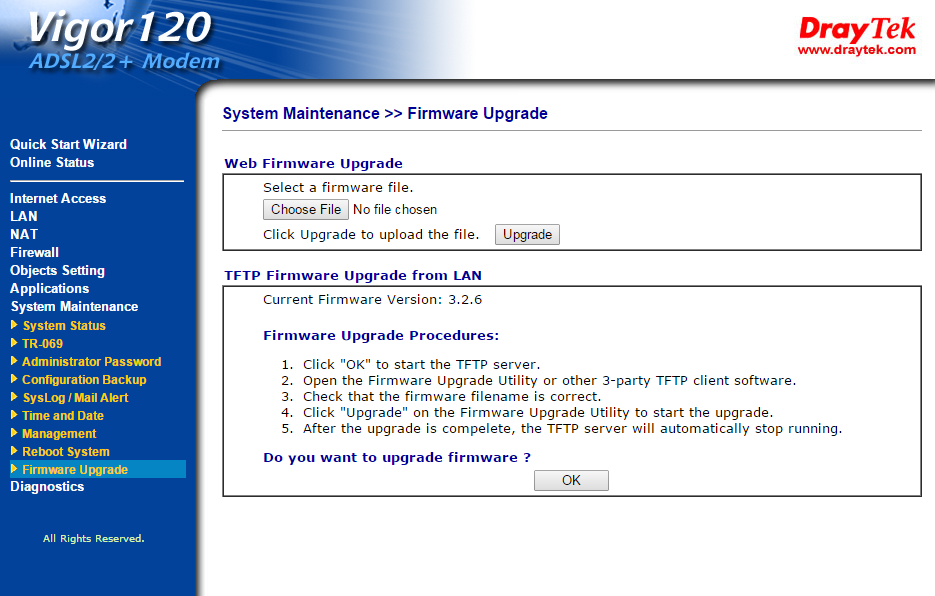Viewport: 935px width, 596px height.
Task: Click 'Select a firmware file.' text
Action: point(338,187)
